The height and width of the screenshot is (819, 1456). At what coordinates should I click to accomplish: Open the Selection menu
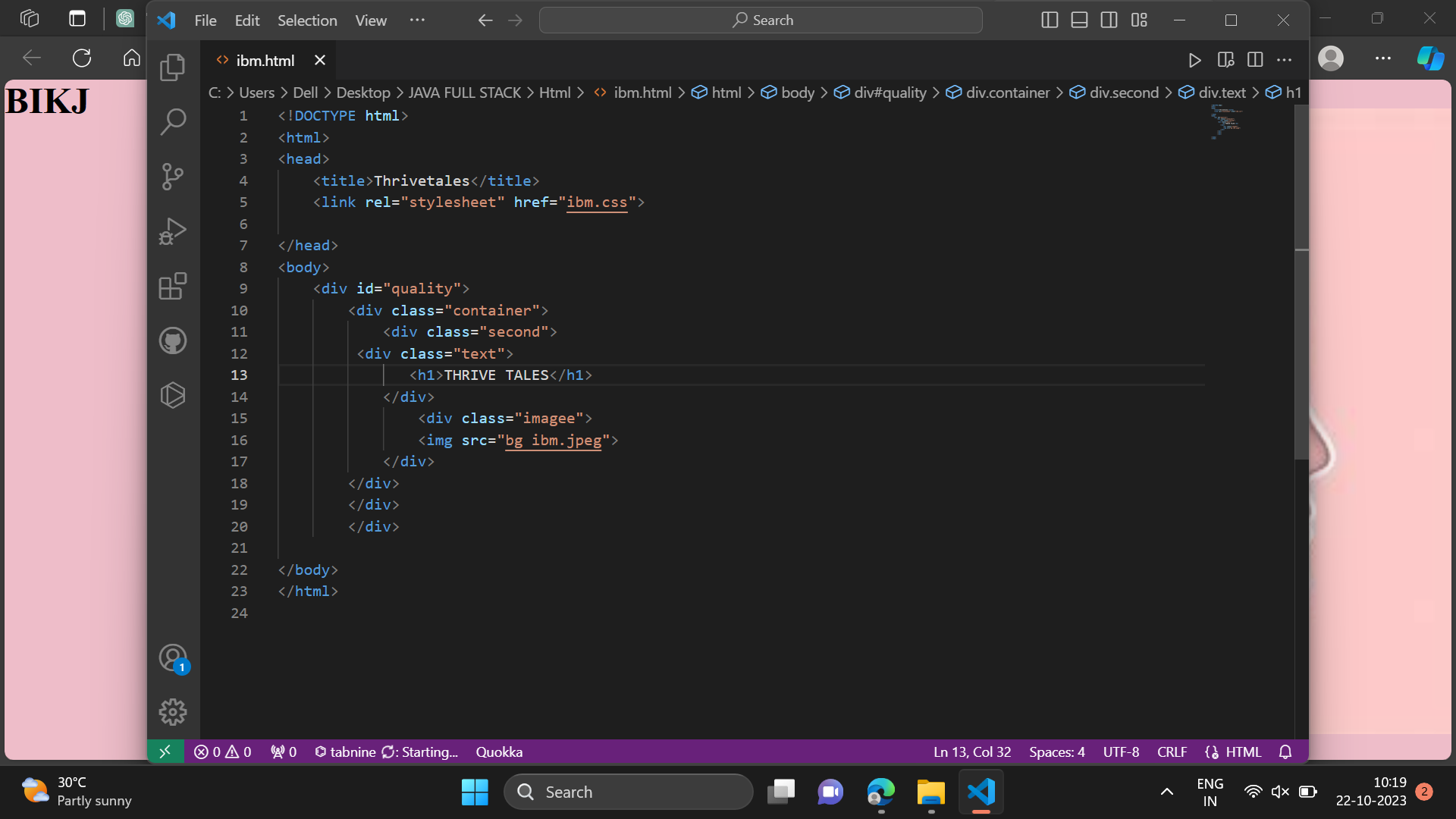(x=306, y=20)
